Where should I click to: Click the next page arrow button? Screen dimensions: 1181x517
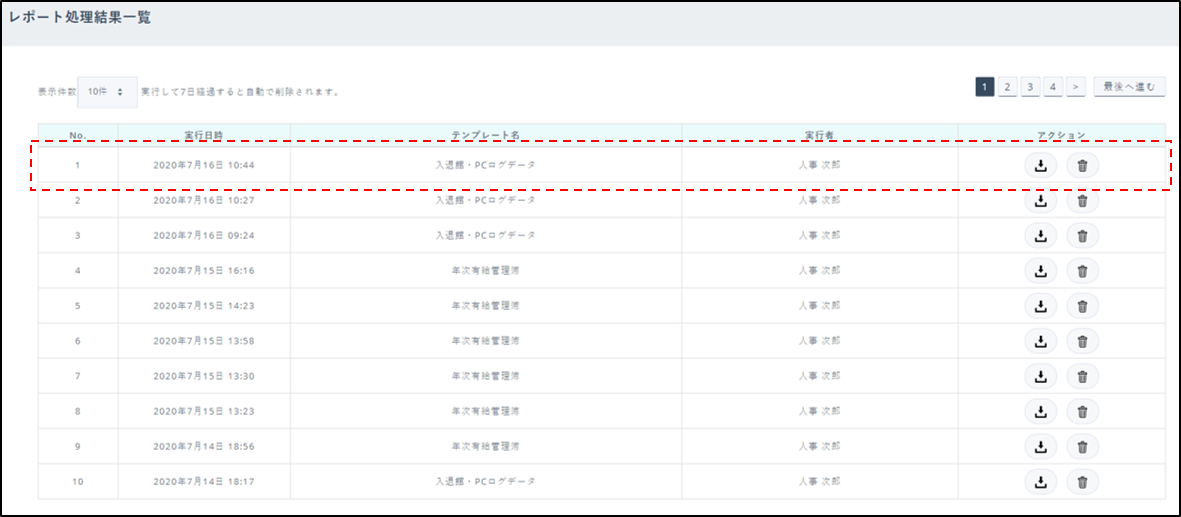click(1076, 87)
